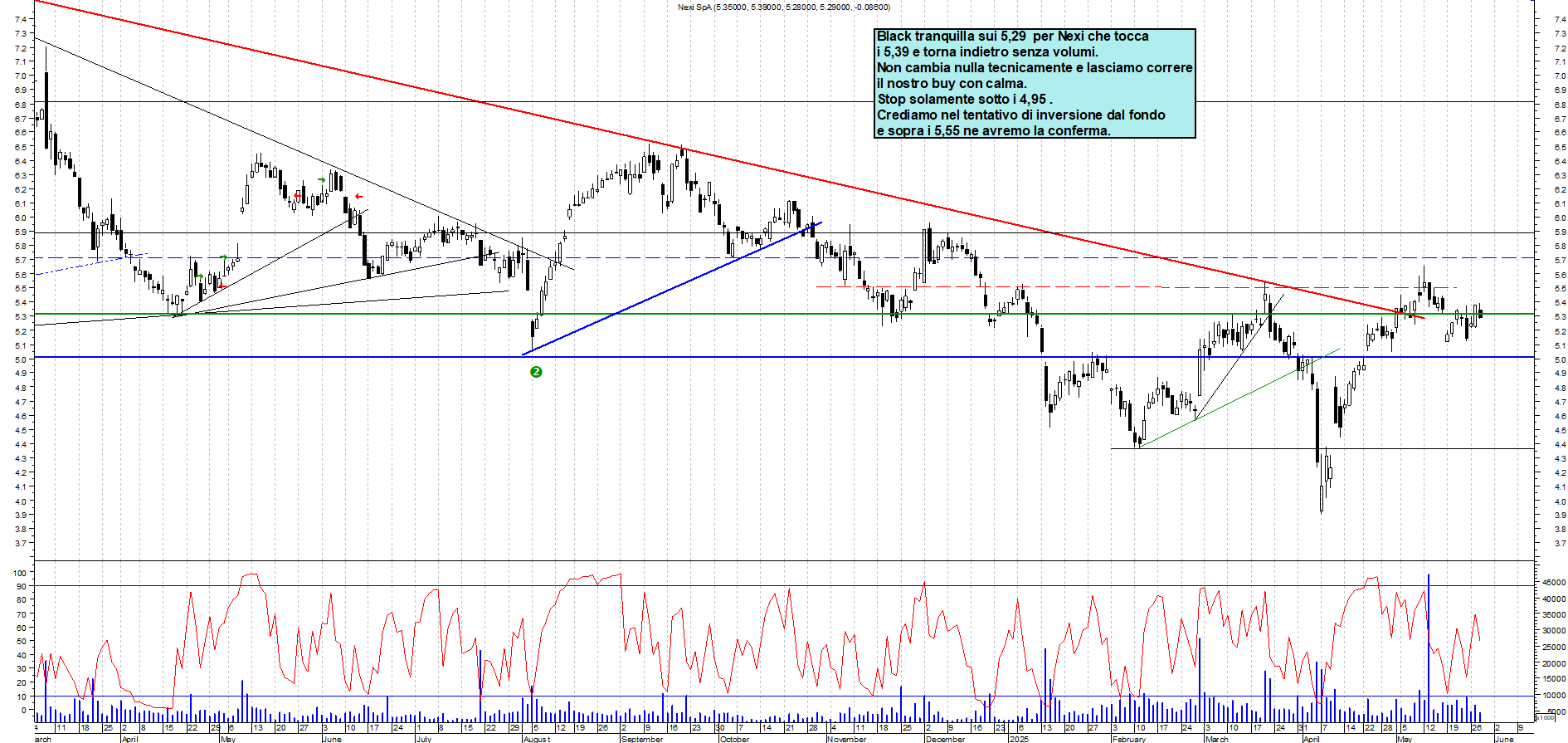
Task: Click the 30000 volume axis label
Action: point(1553,632)
